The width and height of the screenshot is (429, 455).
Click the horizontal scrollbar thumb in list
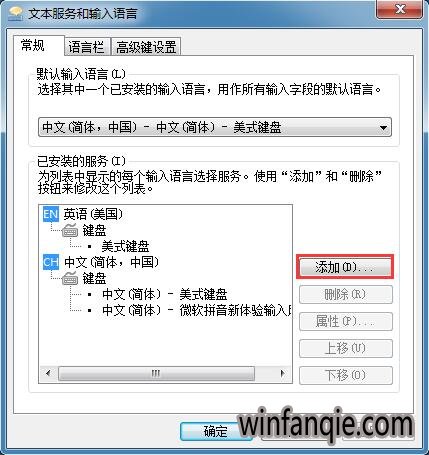click(156, 373)
